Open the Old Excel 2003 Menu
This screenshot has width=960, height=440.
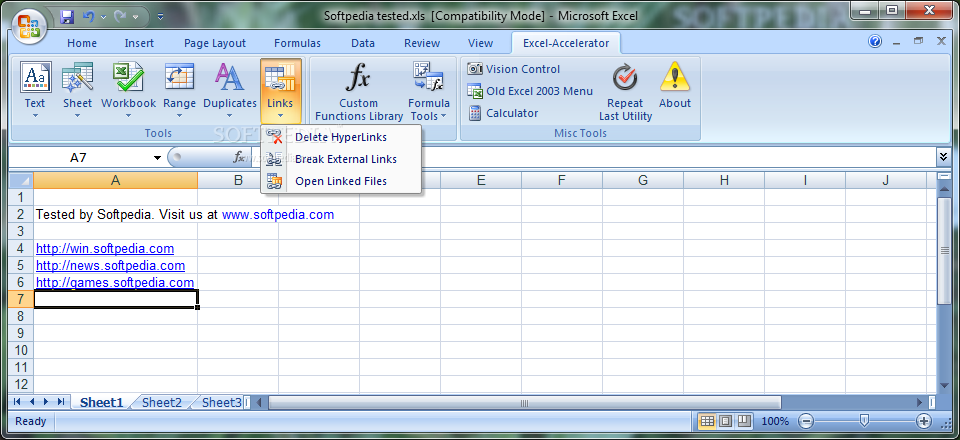(x=530, y=91)
